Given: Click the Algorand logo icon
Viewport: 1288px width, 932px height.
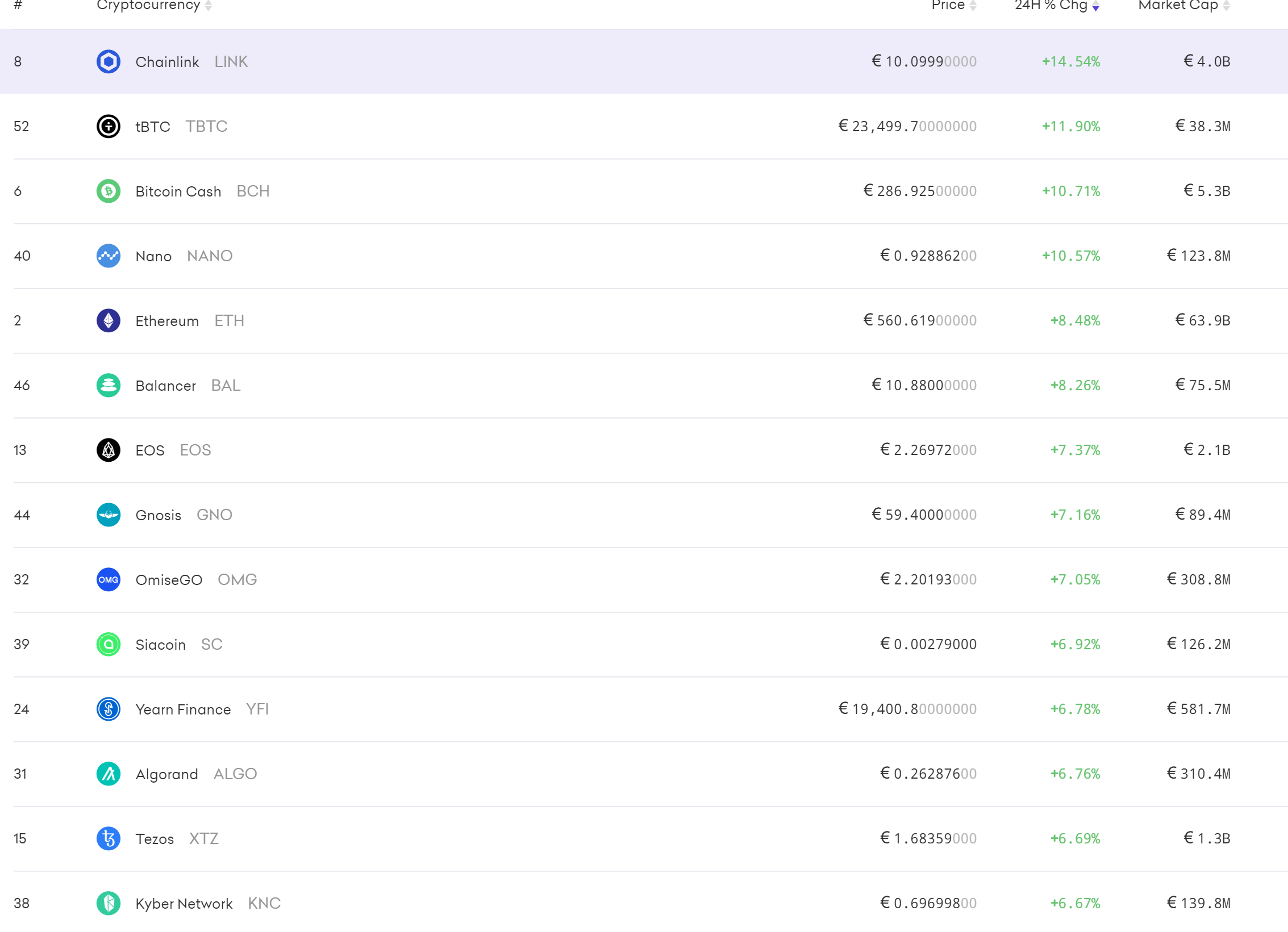Looking at the screenshot, I should tap(108, 774).
